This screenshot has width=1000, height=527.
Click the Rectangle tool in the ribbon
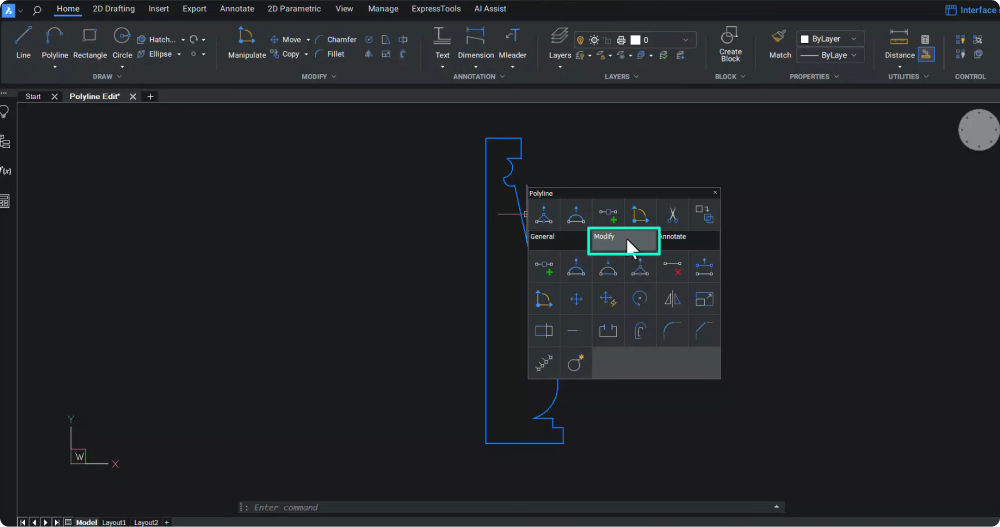point(90,42)
